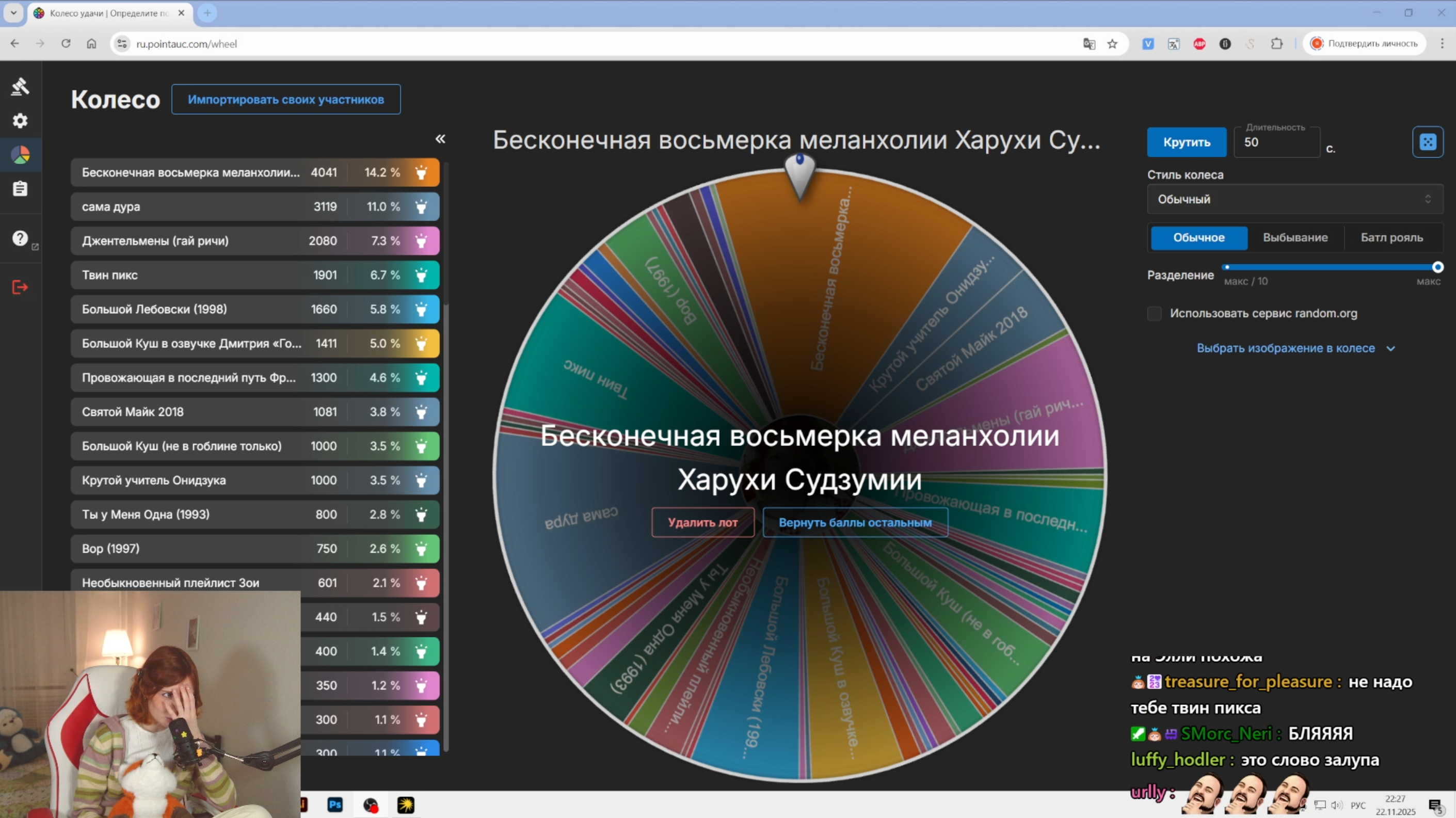Click the Удалить лот button

[702, 522]
